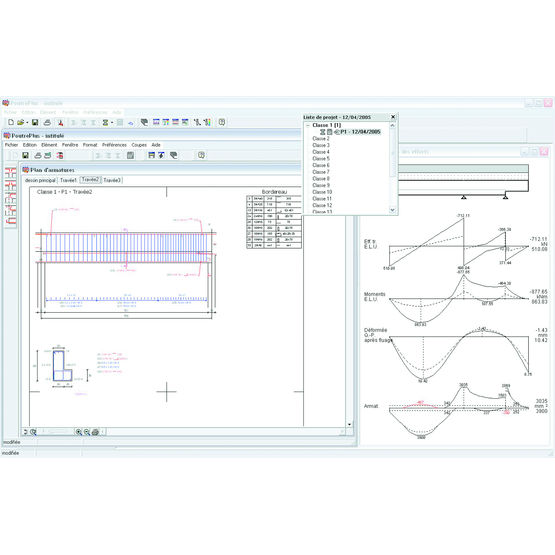The width and height of the screenshot is (555, 555).
Task: Open the Edition menu in PoutrePlus window
Action: tap(30, 145)
